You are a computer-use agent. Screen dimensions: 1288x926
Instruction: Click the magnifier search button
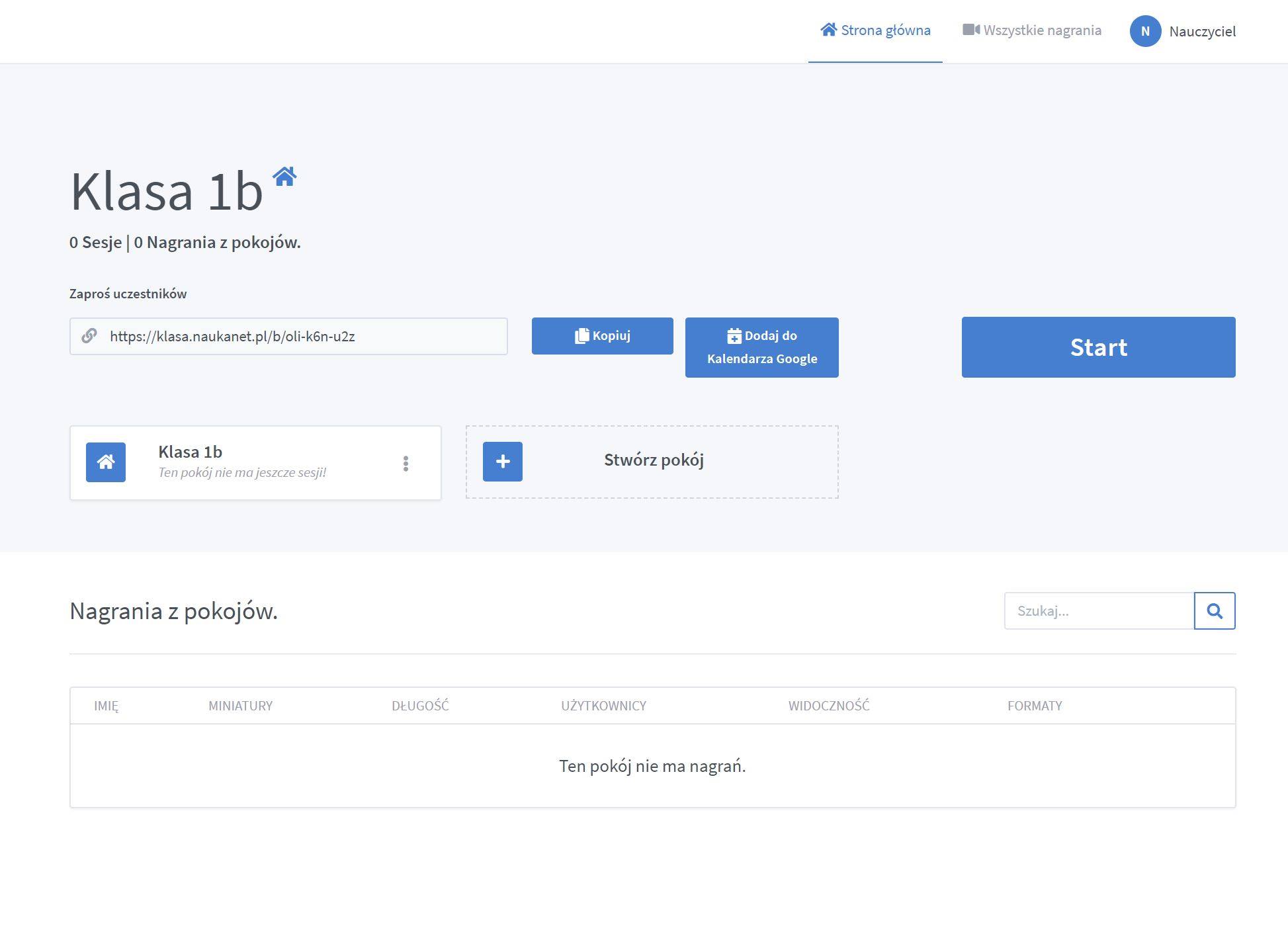1215,610
